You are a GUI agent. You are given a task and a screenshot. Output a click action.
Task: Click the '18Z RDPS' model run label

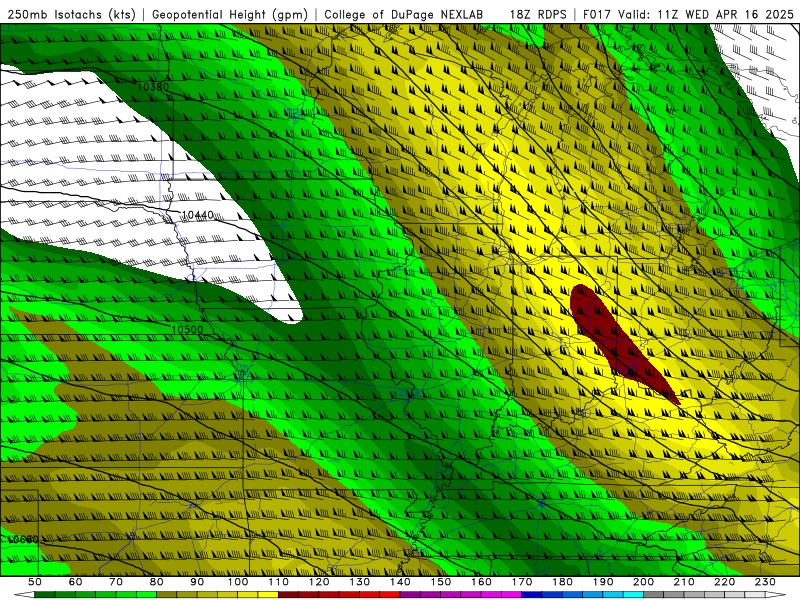pyautogui.click(x=538, y=15)
